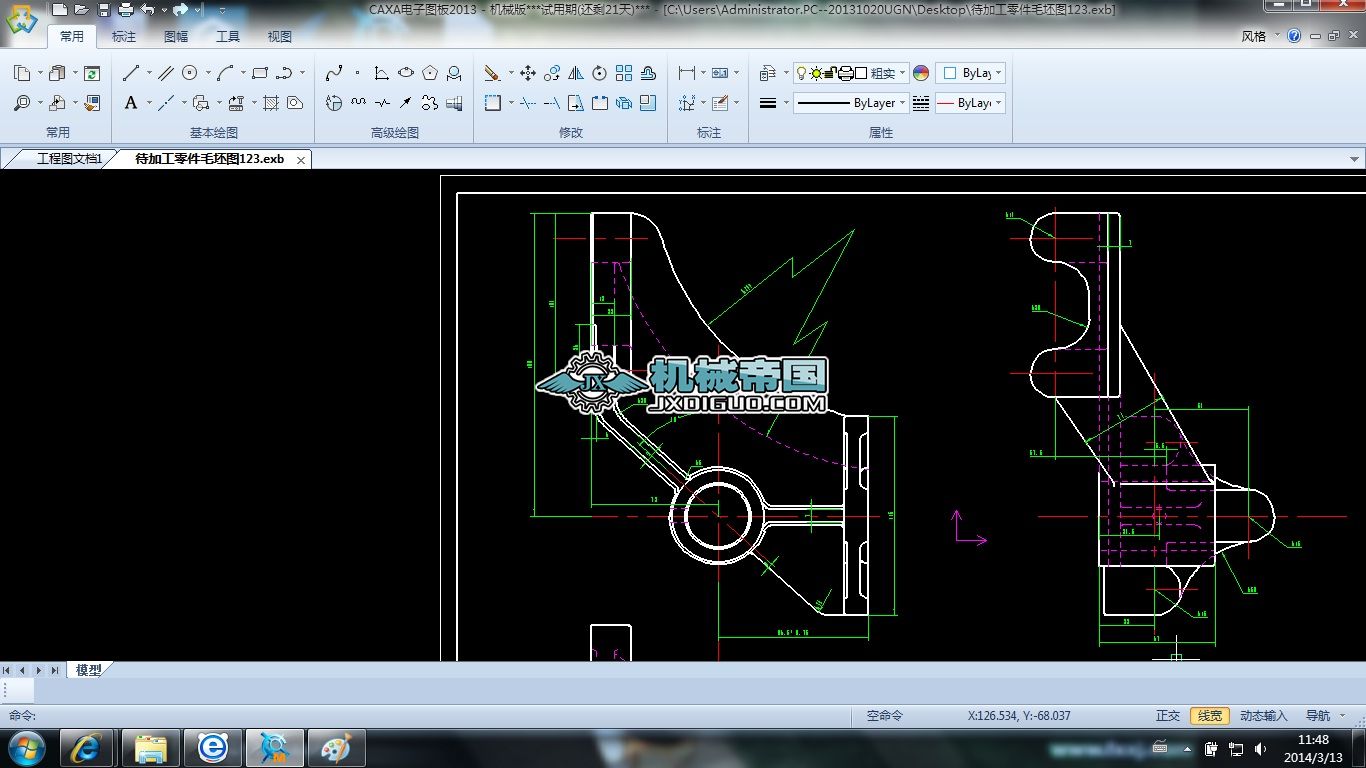The width and height of the screenshot is (1366, 768).
Task: Toggle 动态输入 dynamic input
Action: (x=1263, y=716)
